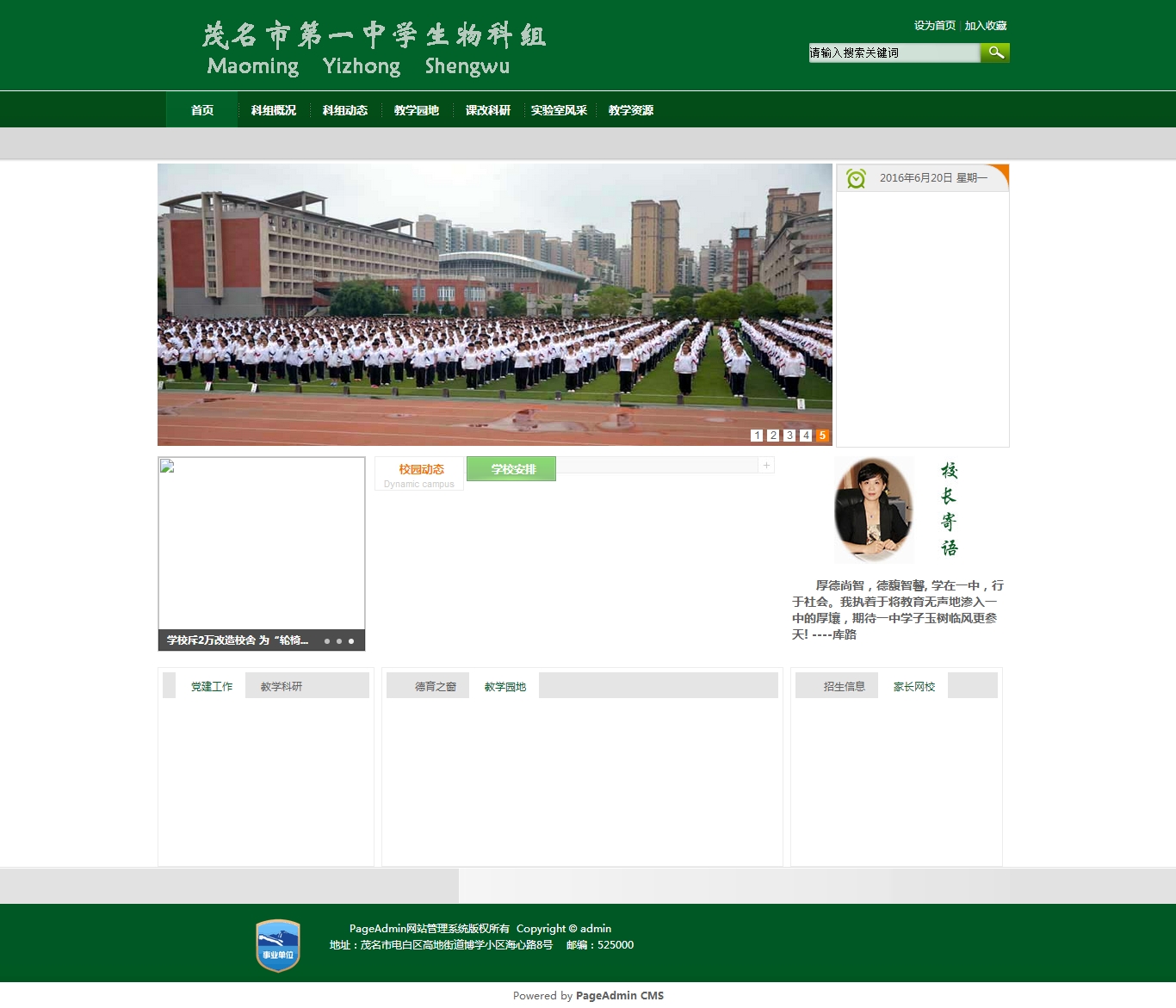Open the 首页 navigation item
The width and height of the screenshot is (1176, 1008).
click(x=202, y=110)
